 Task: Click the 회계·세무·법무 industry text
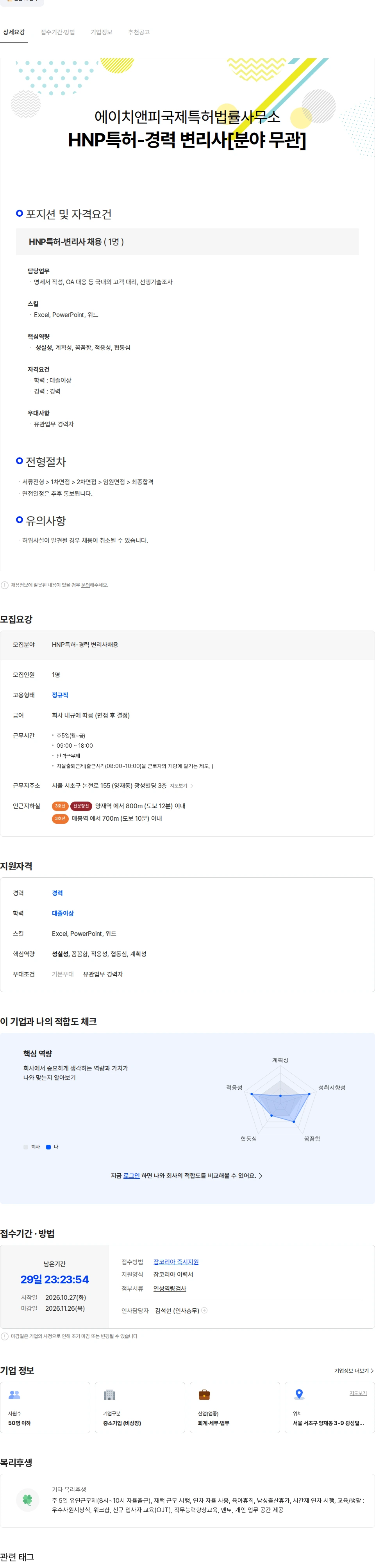coord(214,1423)
